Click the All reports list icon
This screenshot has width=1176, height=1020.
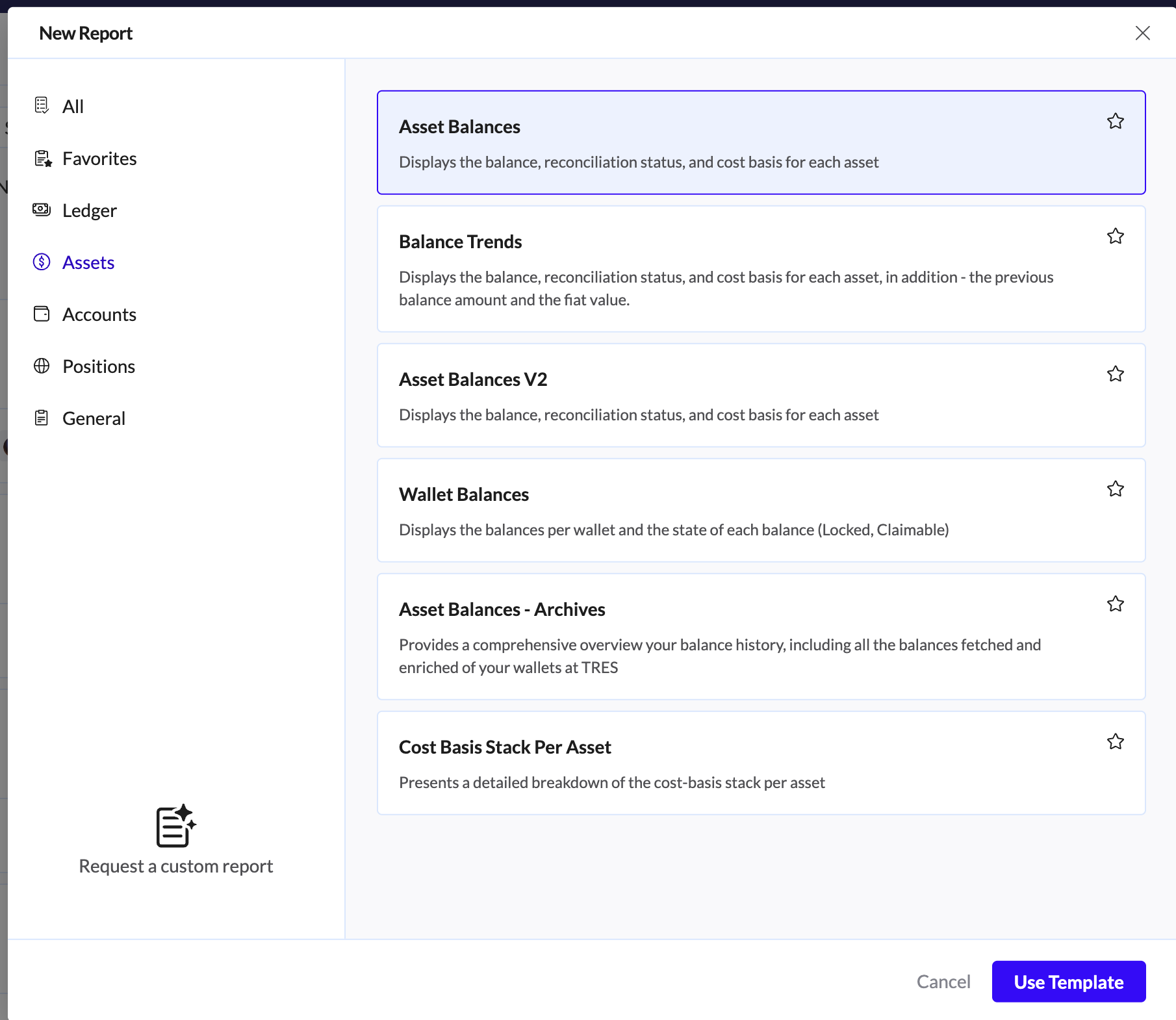42,105
